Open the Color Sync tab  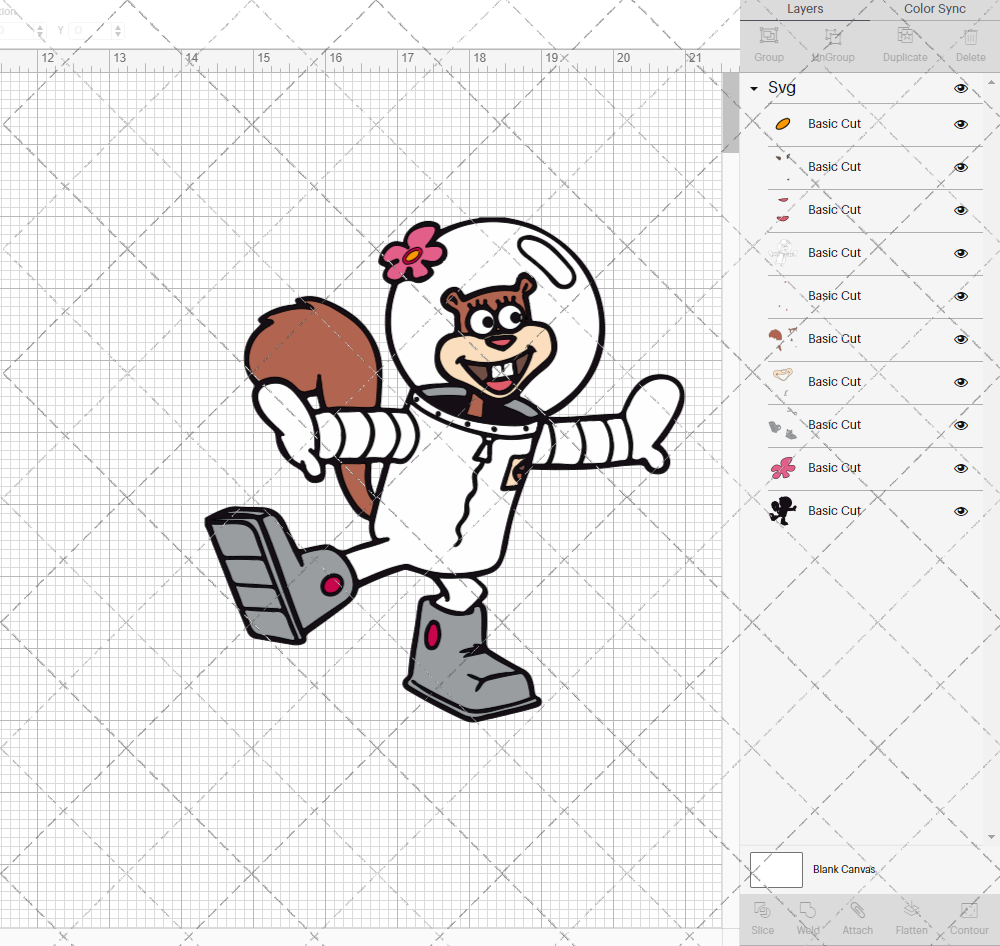(934, 9)
